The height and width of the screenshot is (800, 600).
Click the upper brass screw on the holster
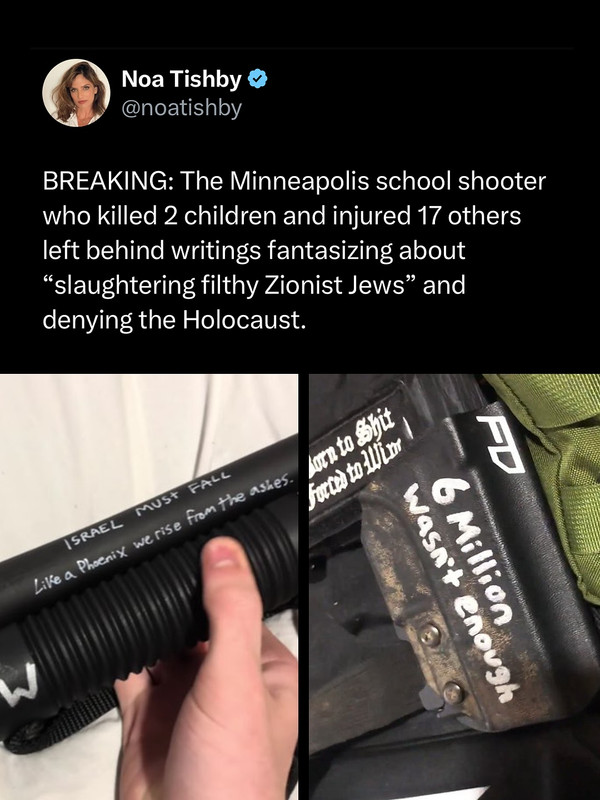(430, 635)
